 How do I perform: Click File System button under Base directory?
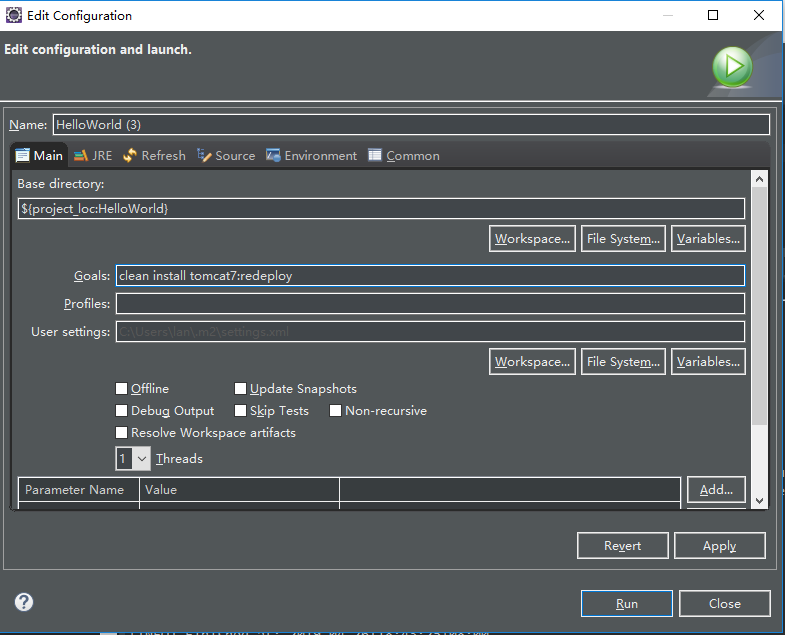pyautogui.click(x=623, y=239)
